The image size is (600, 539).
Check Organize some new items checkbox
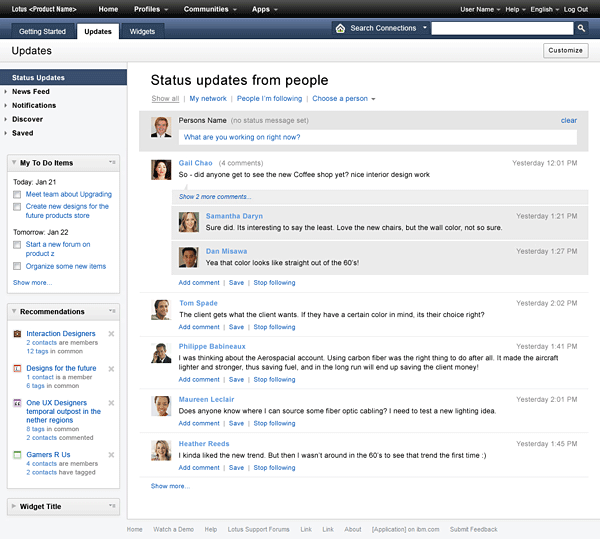(17, 266)
